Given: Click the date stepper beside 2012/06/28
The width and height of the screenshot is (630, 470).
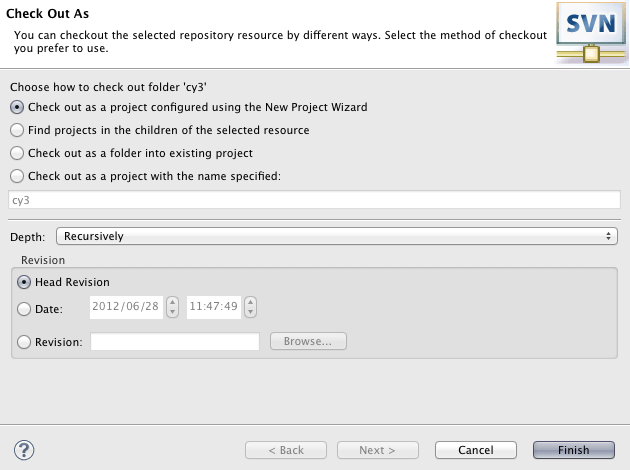Looking at the screenshot, I should pyautogui.click(x=172, y=307).
